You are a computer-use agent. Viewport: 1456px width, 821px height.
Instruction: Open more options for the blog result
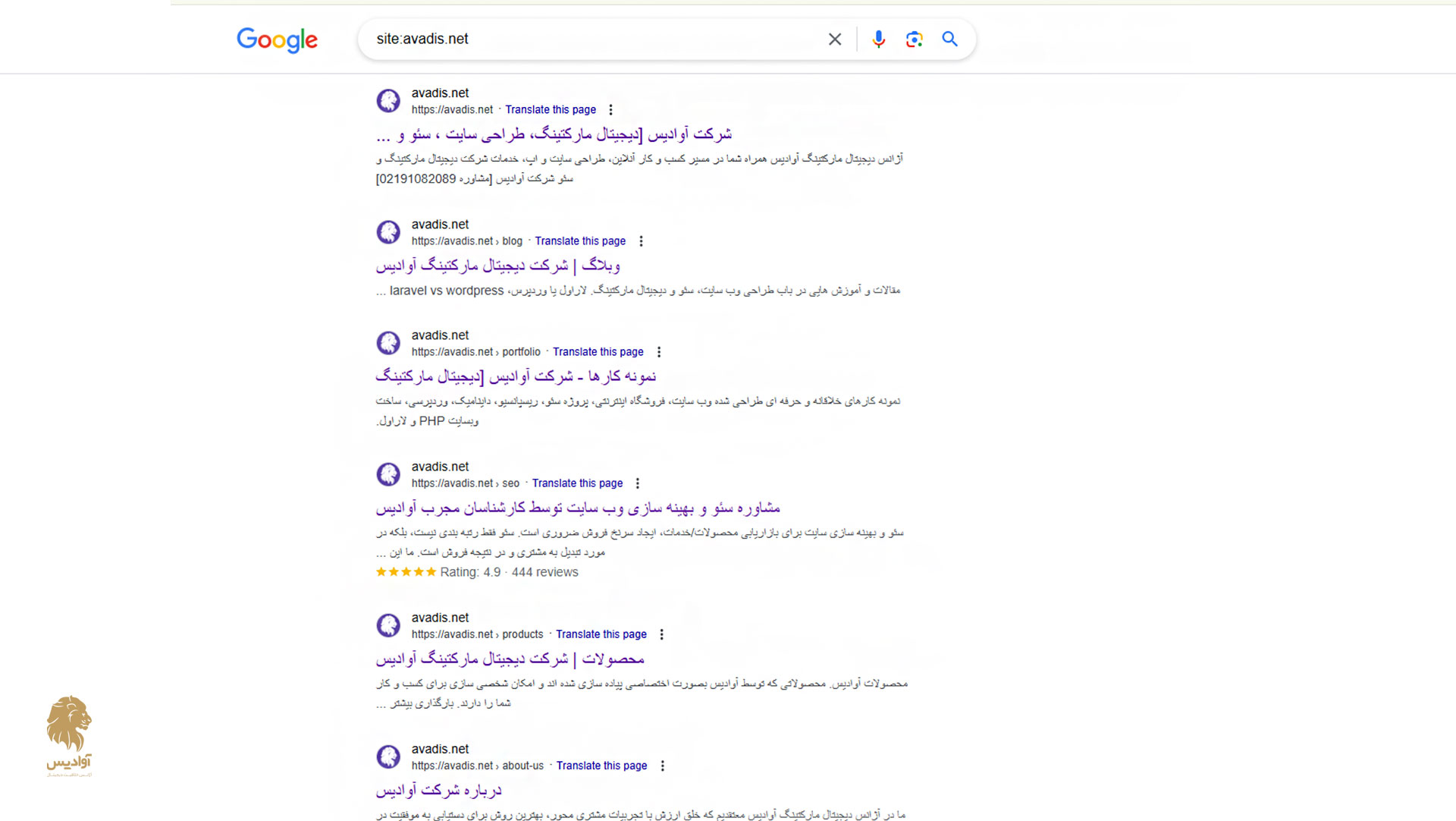coord(641,241)
